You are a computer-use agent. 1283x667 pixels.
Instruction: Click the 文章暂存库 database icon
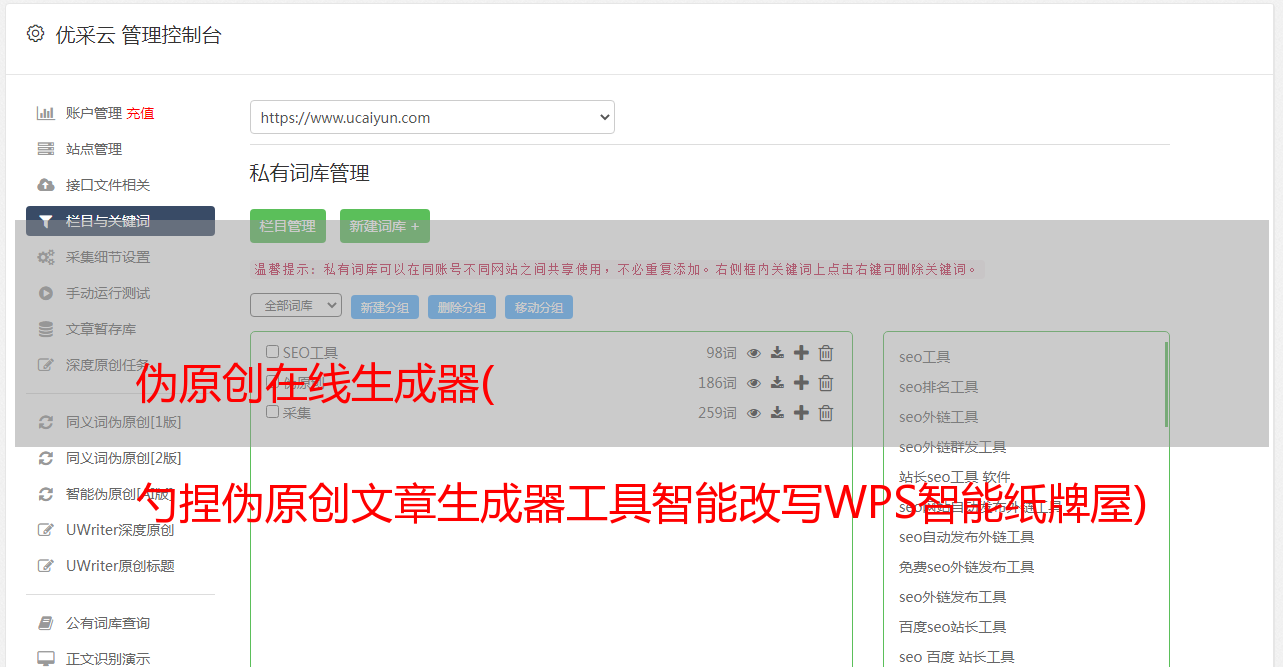[46, 329]
